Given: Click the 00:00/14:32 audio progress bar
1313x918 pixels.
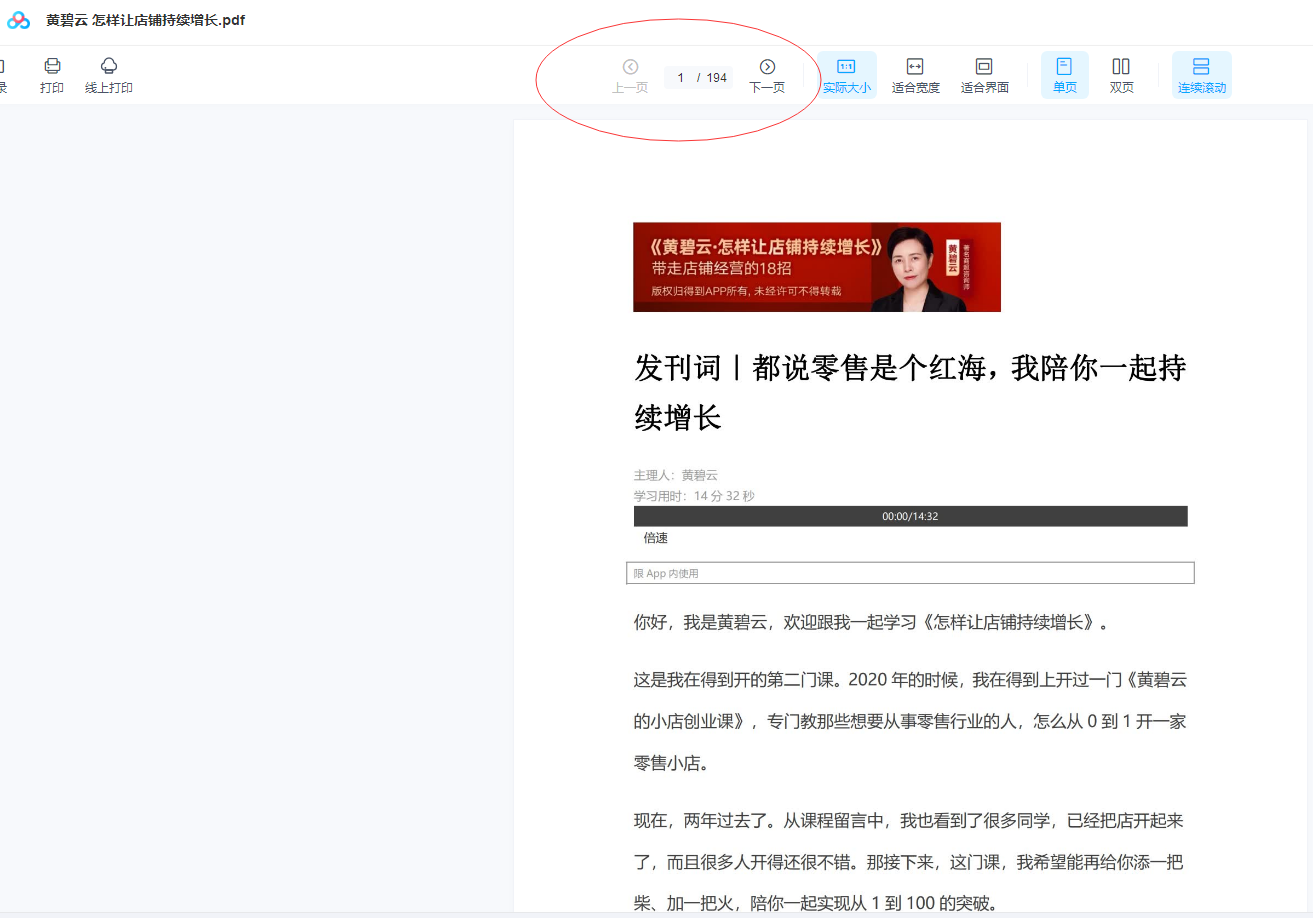Looking at the screenshot, I should tap(910, 516).
